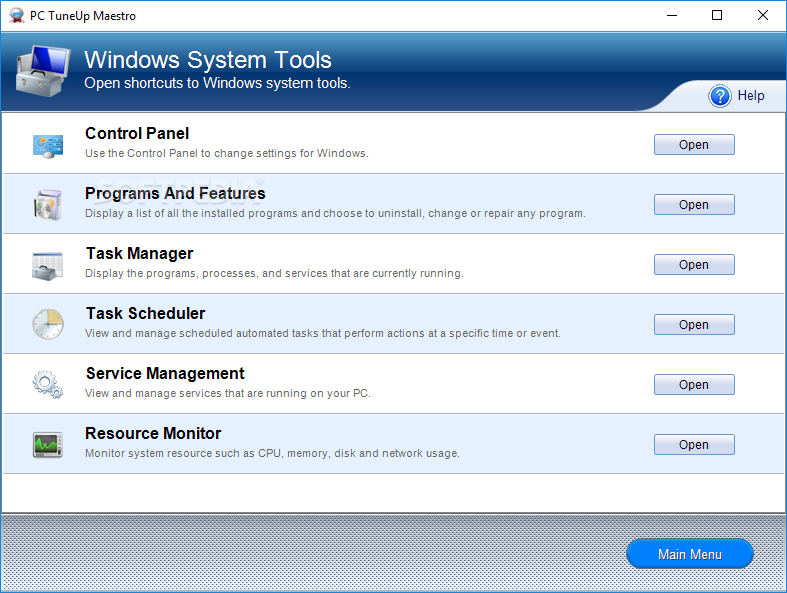The image size is (787, 593).
Task: Click the Control Panel icon
Action: (48, 146)
